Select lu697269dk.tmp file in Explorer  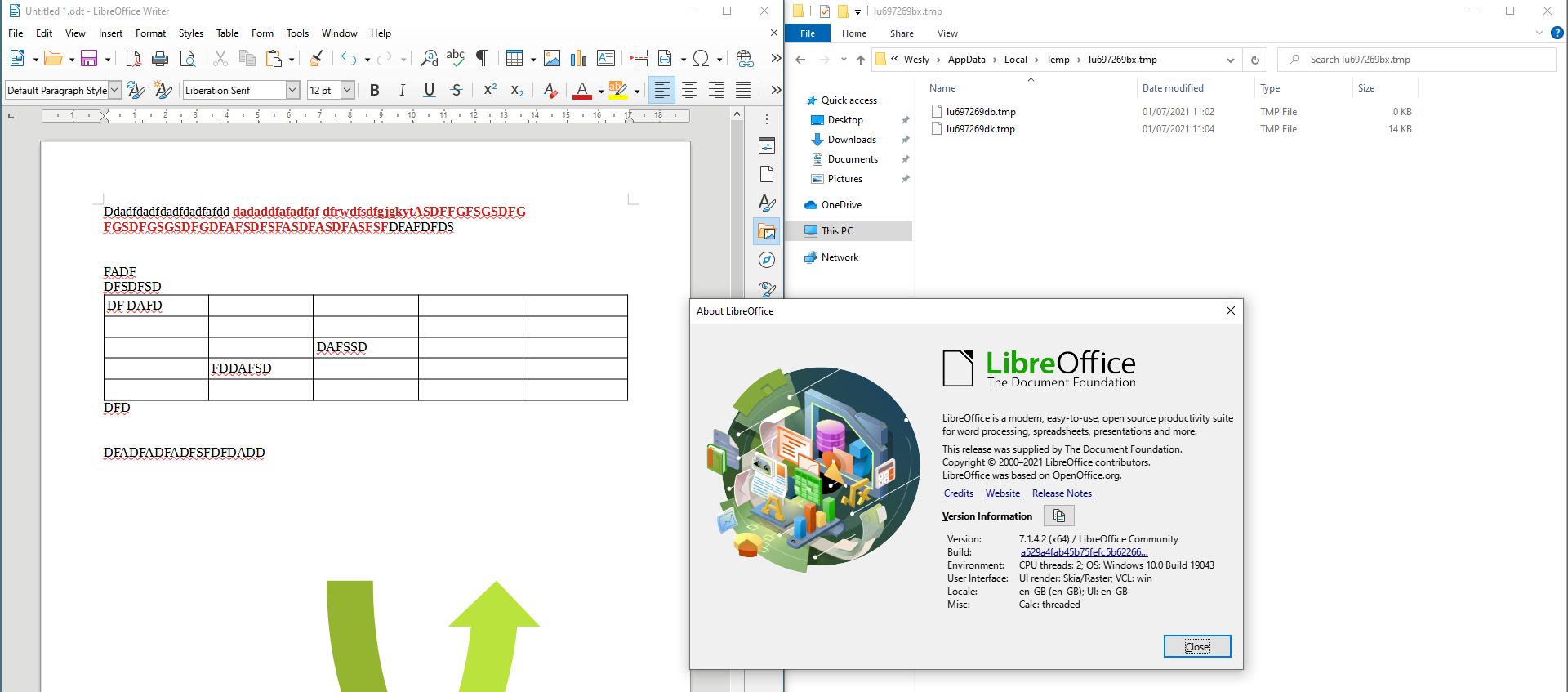coord(980,129)
